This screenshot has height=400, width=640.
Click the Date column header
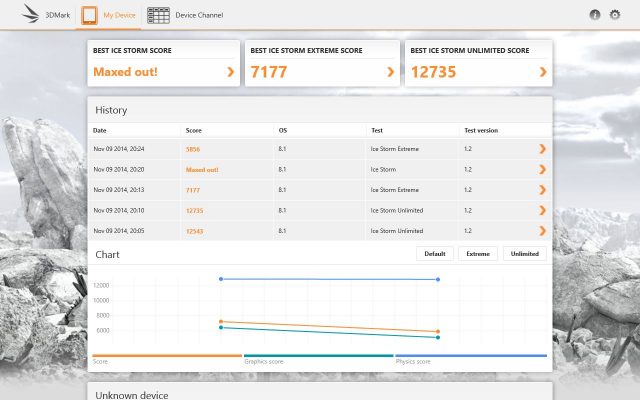pos(100,131)
